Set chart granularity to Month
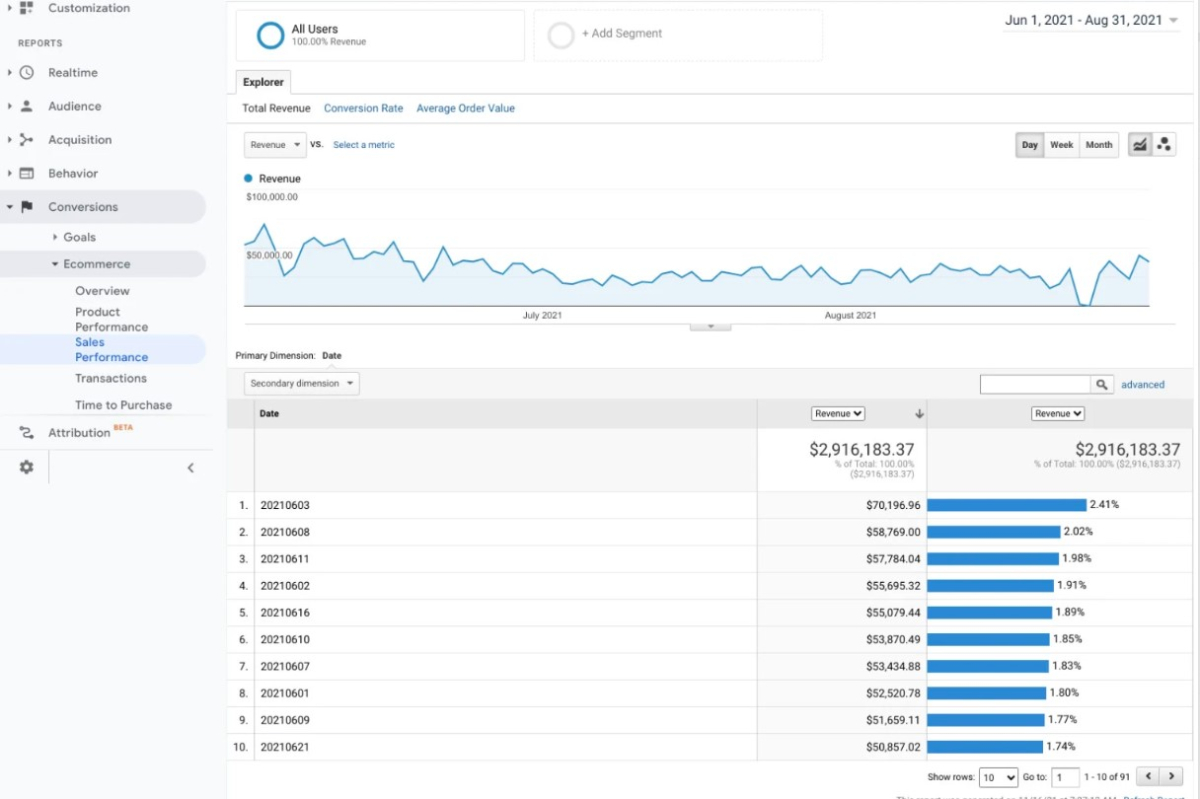This screenshot has height=799, width=1200. click(x=1098, y=145)
